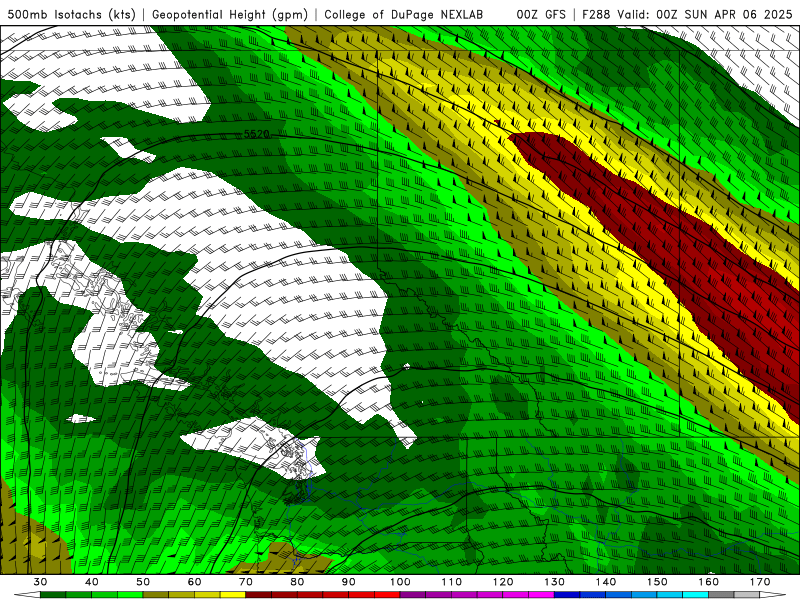Click the legend value 160
Viewport: 800px width, 600px height.
(709, 582)
